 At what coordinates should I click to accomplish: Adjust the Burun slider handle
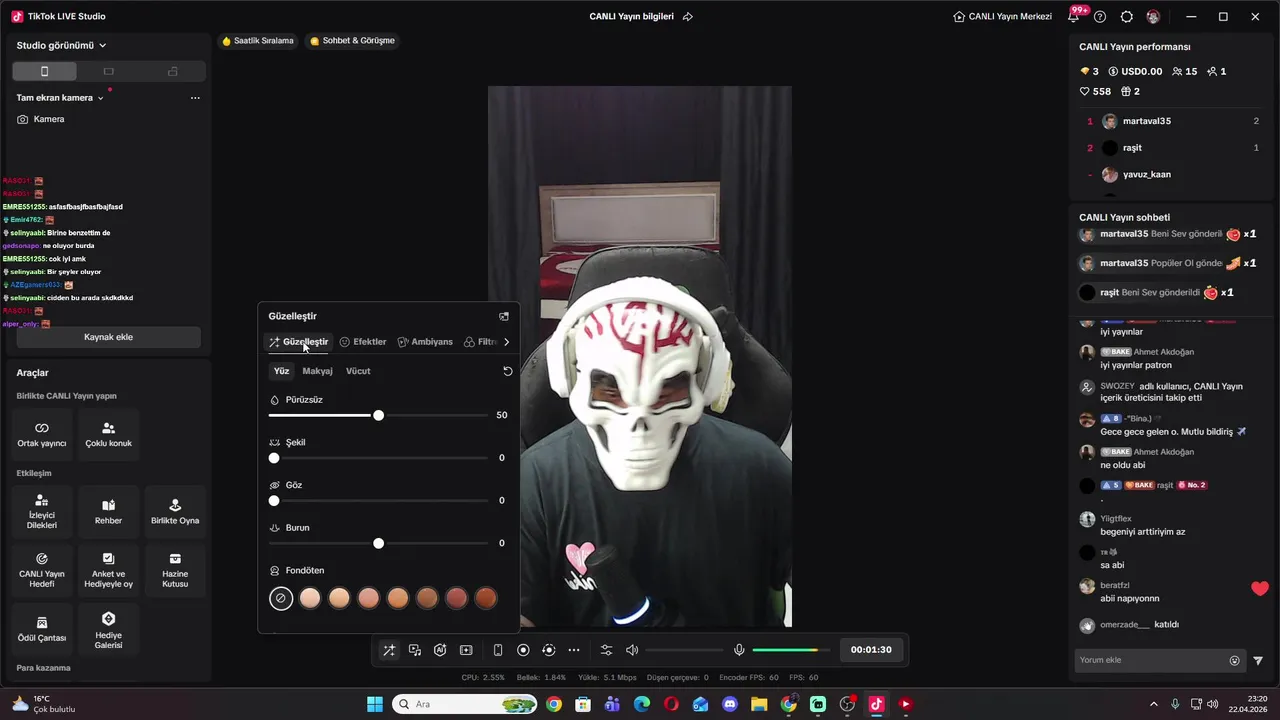(x=378, y=543)
